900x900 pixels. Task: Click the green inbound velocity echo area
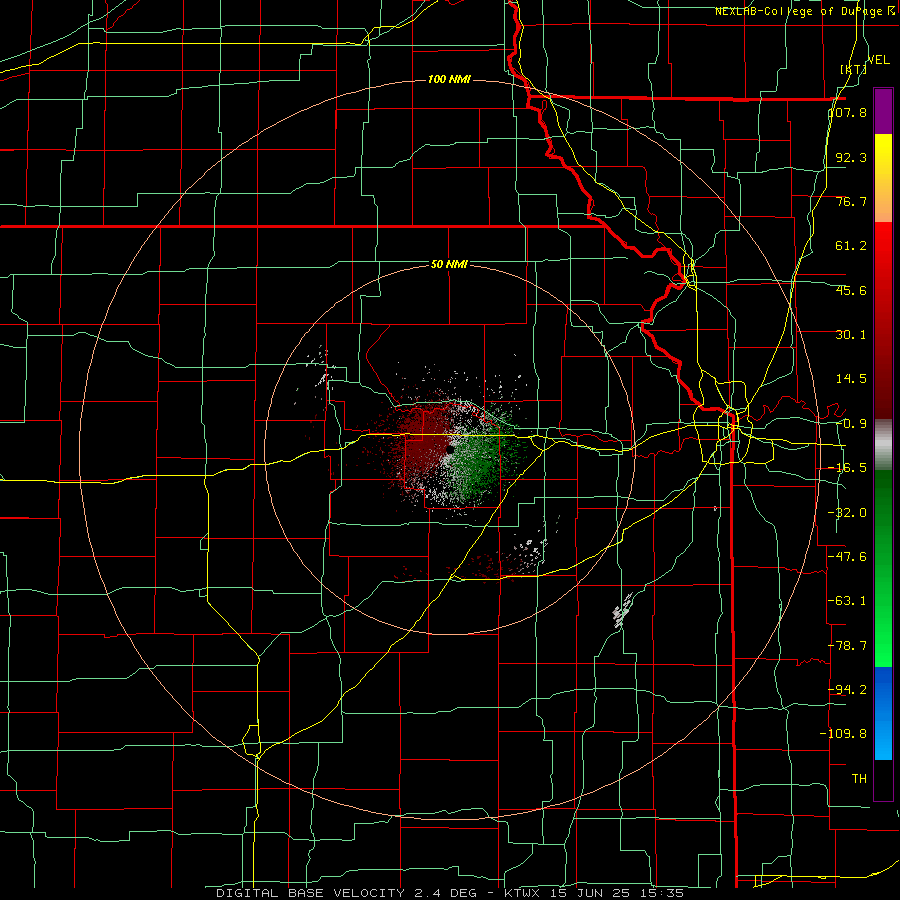479,459
